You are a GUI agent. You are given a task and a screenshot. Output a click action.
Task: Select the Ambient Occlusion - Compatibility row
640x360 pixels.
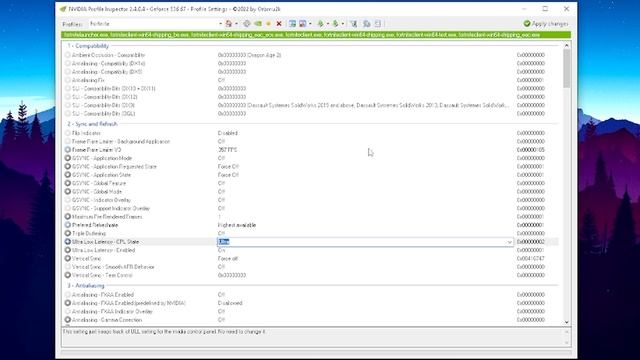click(x=310, y=55)
